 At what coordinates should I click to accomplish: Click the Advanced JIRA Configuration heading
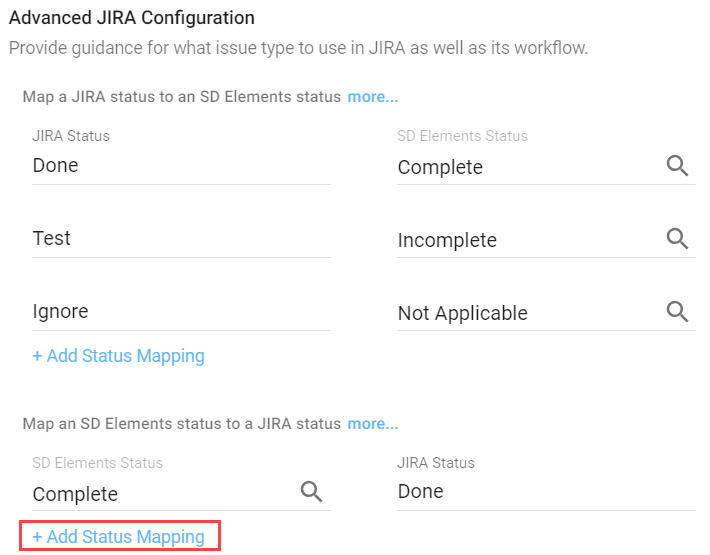click(132, 18)
